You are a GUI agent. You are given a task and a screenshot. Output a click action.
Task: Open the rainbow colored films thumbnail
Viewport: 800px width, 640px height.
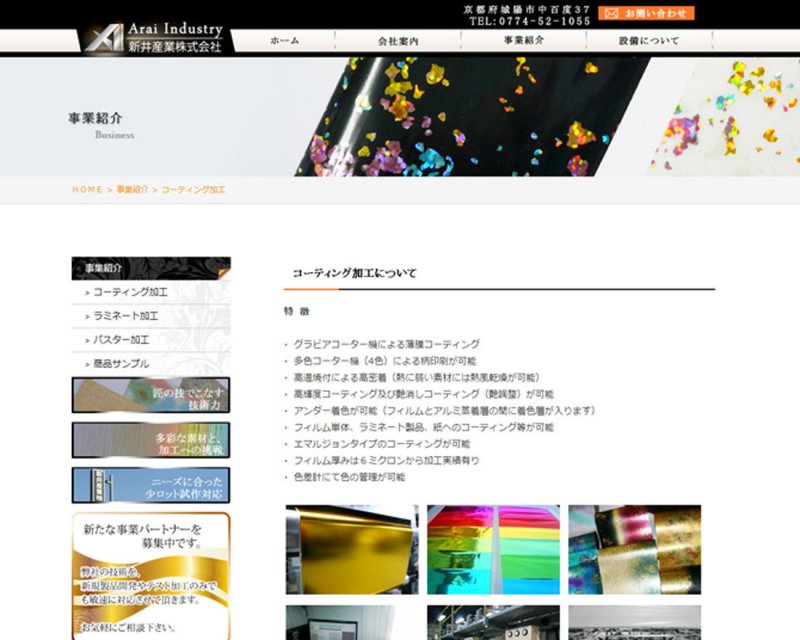pos(493,549)
